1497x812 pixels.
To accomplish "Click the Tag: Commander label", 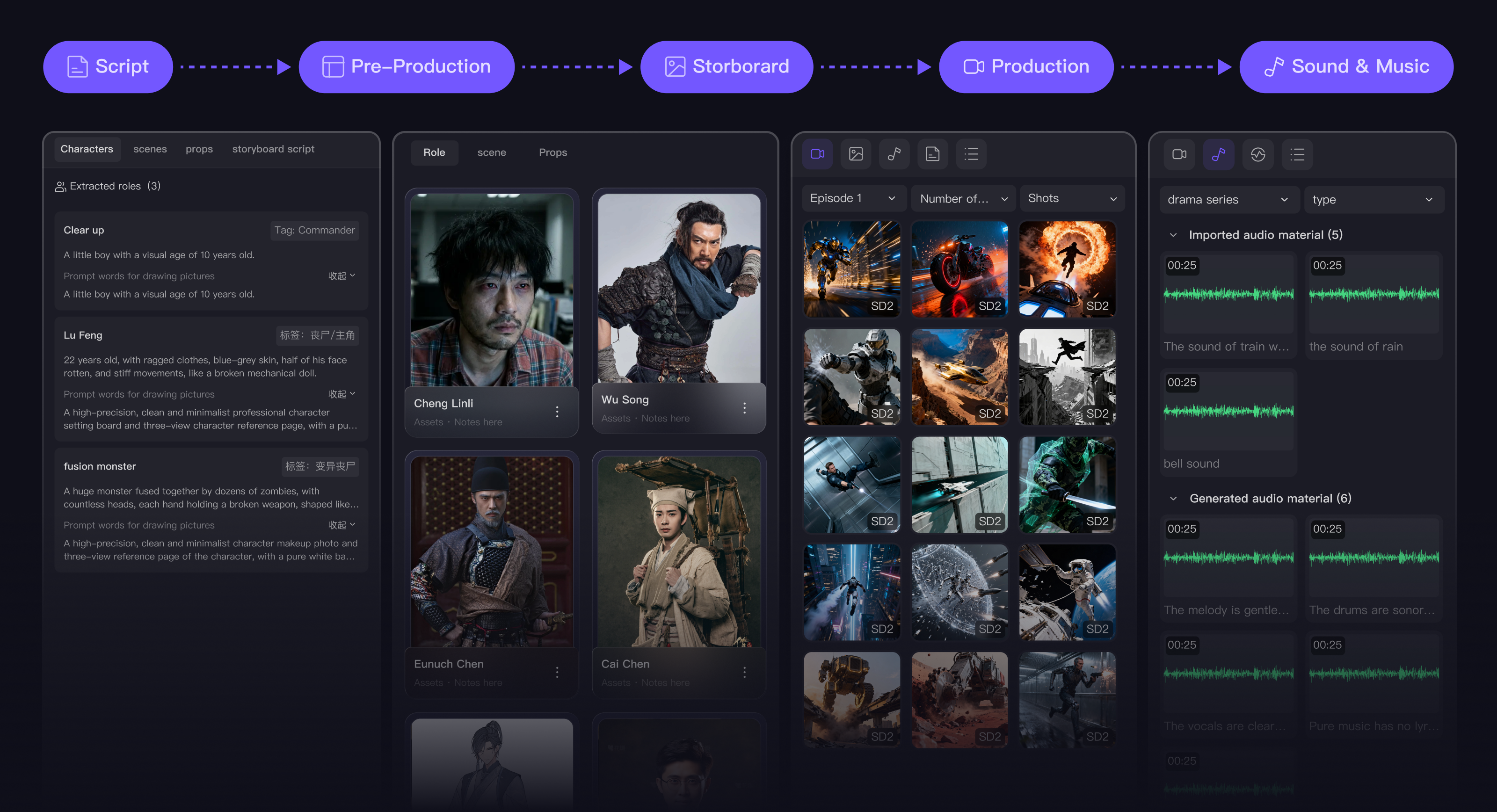I will coord(314,230).
